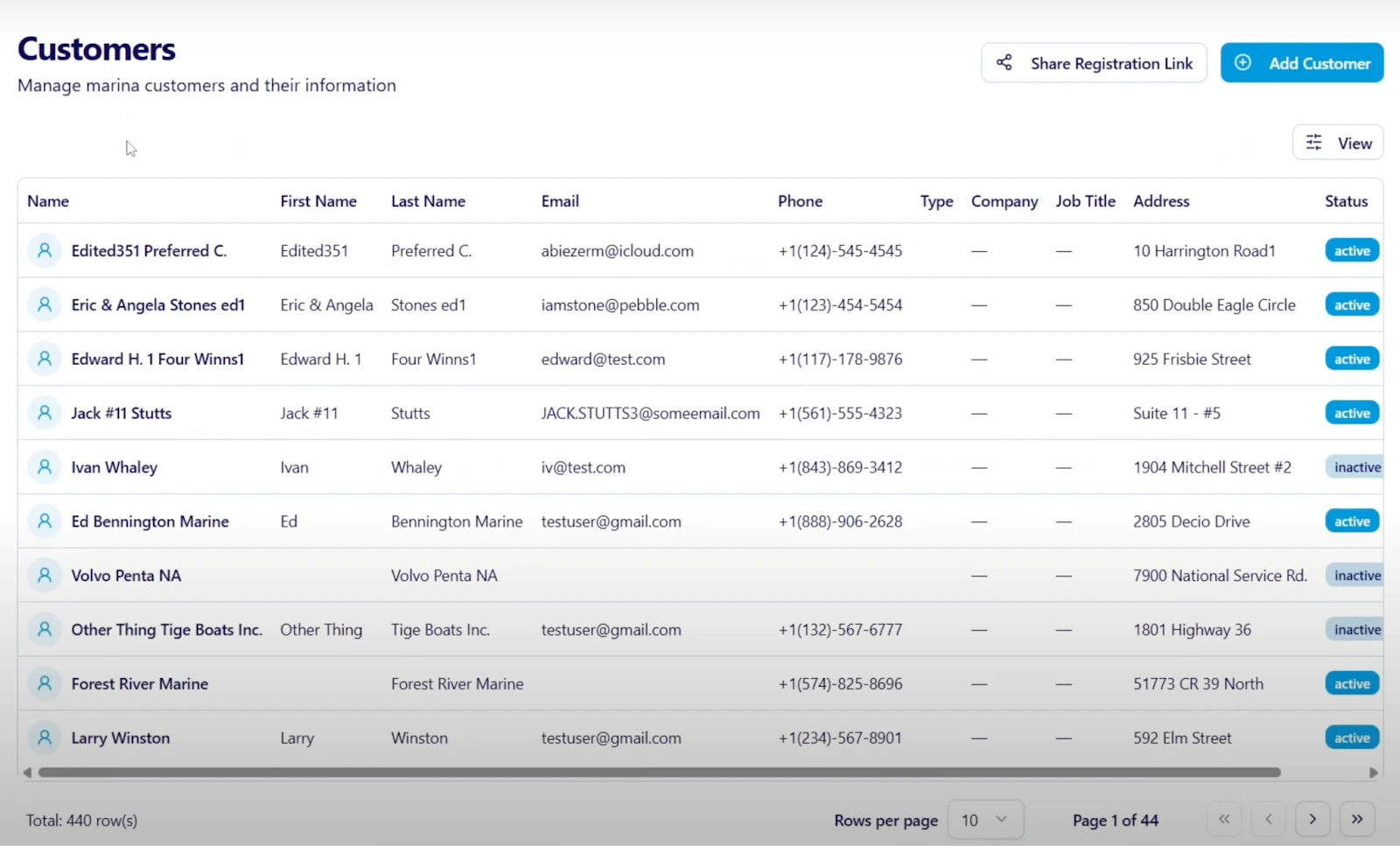
Task: Click the avatar icon for Ivan Whaley
Action: click(x=45, y=466)
